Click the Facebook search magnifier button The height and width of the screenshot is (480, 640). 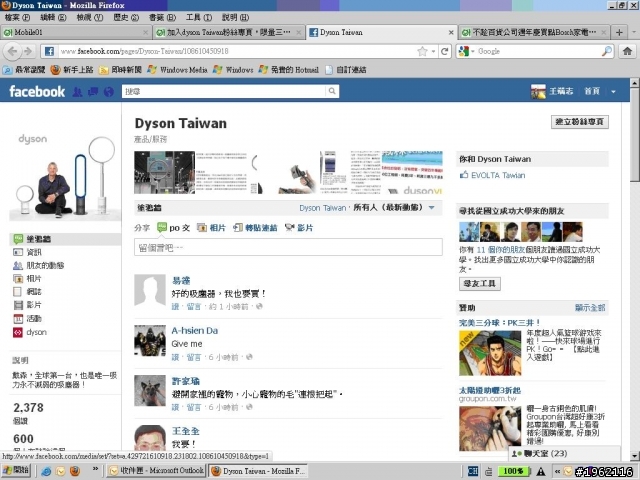click(x=332, y=91)
